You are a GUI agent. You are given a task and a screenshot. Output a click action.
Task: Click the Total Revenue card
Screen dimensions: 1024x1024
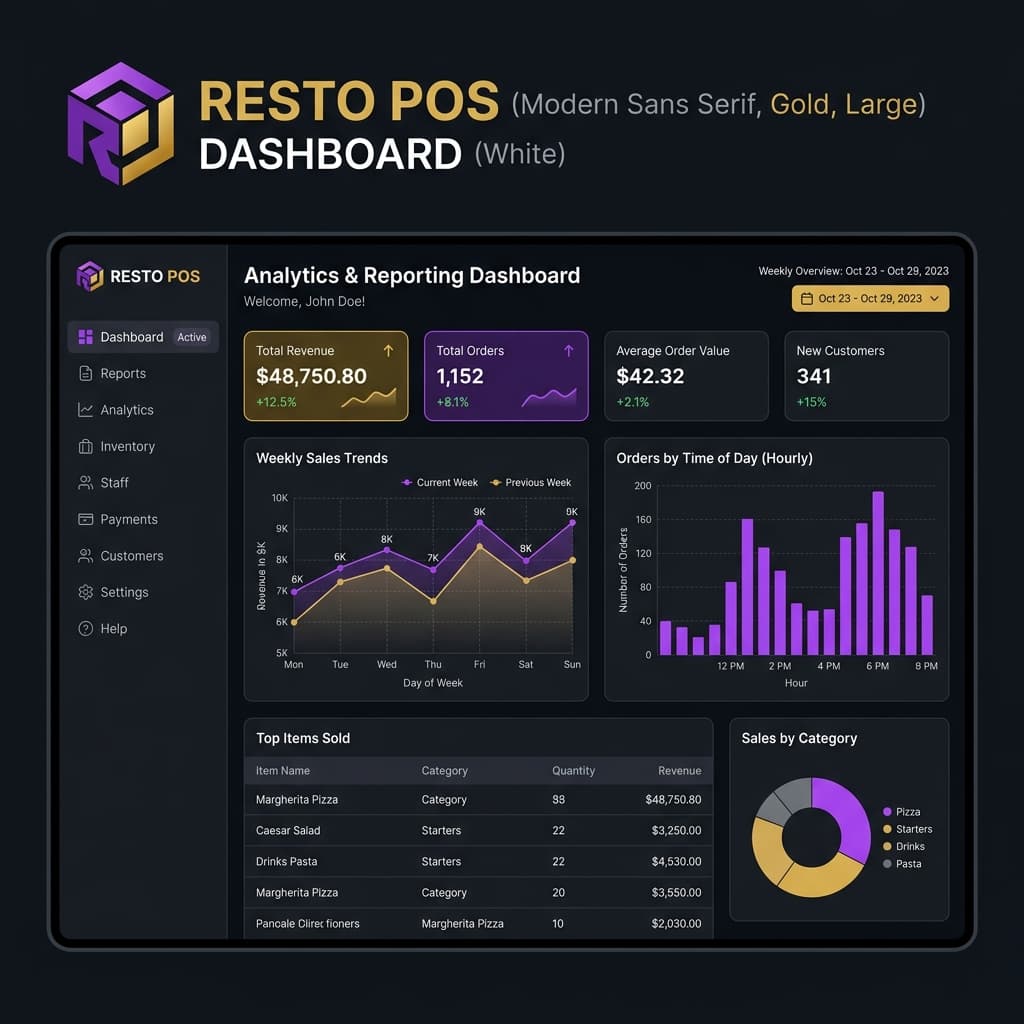coord(326,376)
